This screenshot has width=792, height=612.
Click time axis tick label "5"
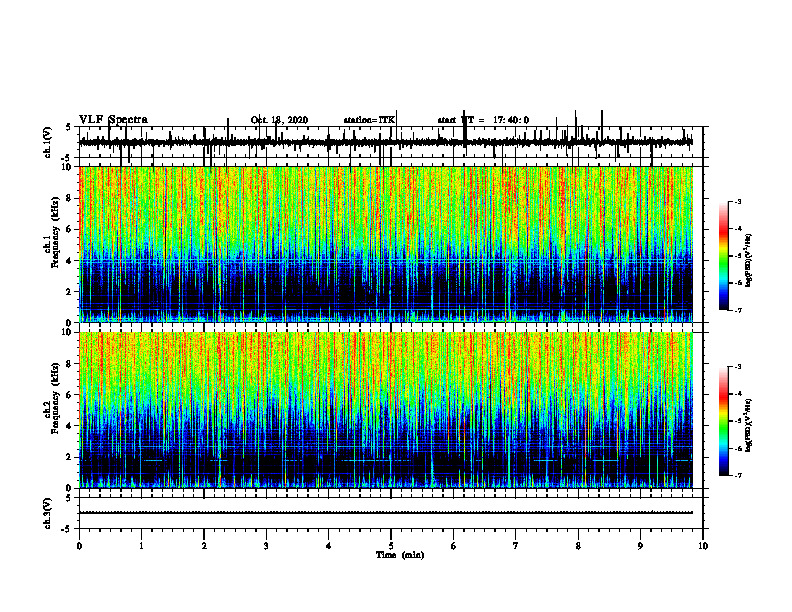[391, 546]
